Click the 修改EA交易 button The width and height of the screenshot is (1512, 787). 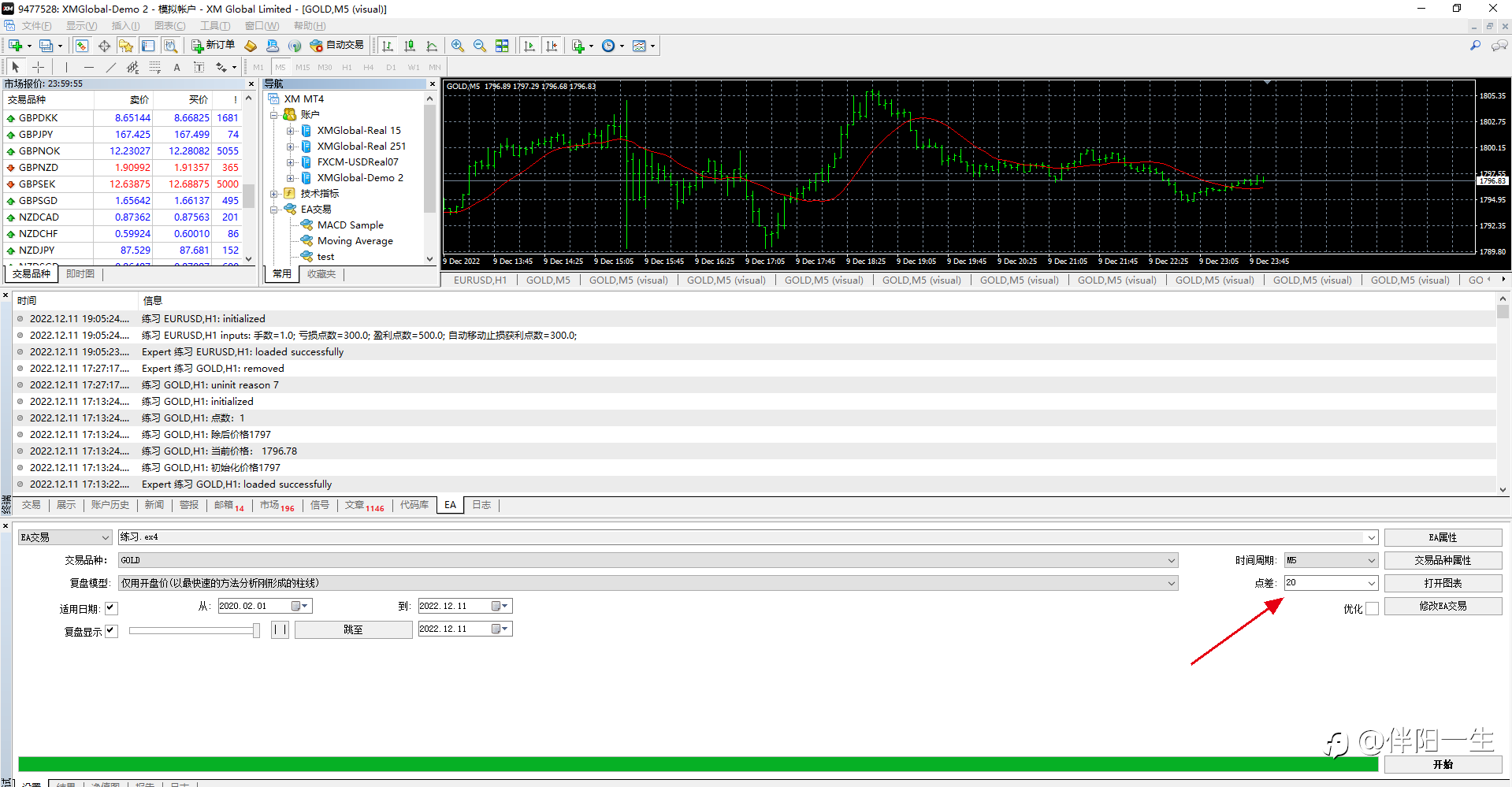point(1443,606)
